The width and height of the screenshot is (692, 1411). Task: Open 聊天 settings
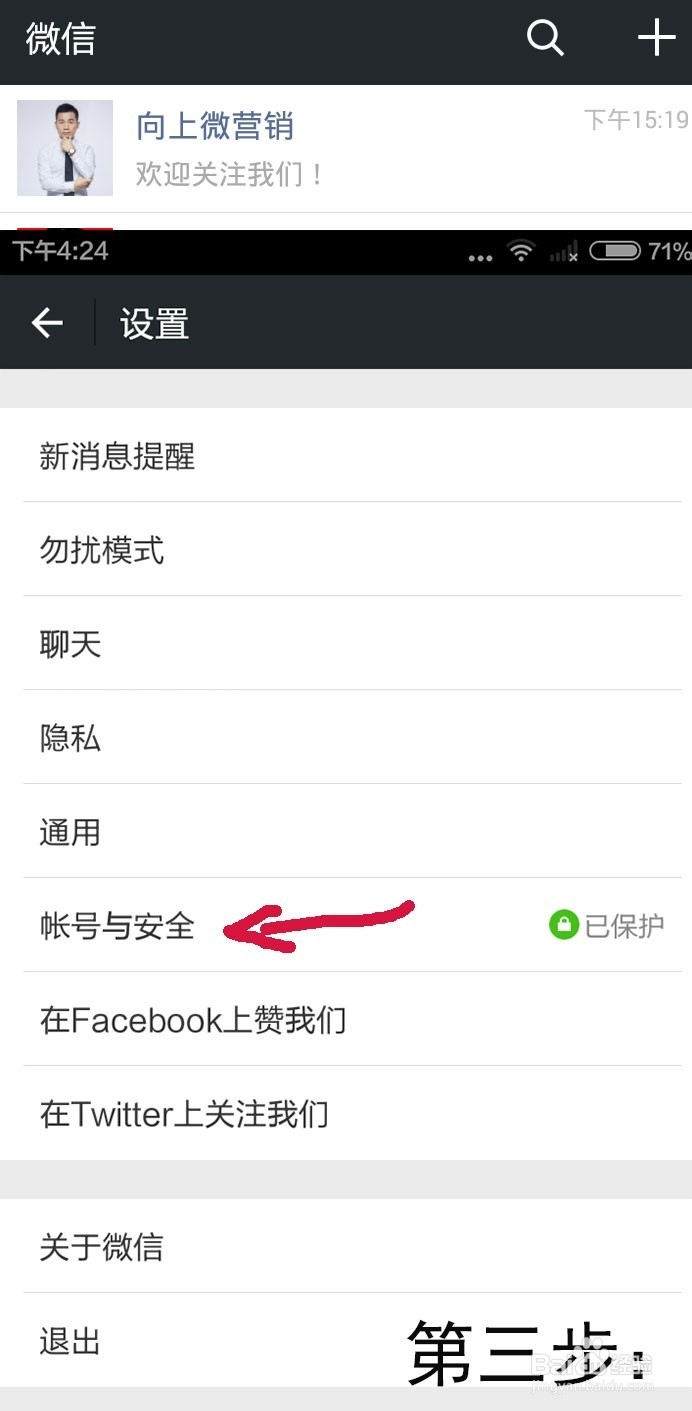coord(346,643)
